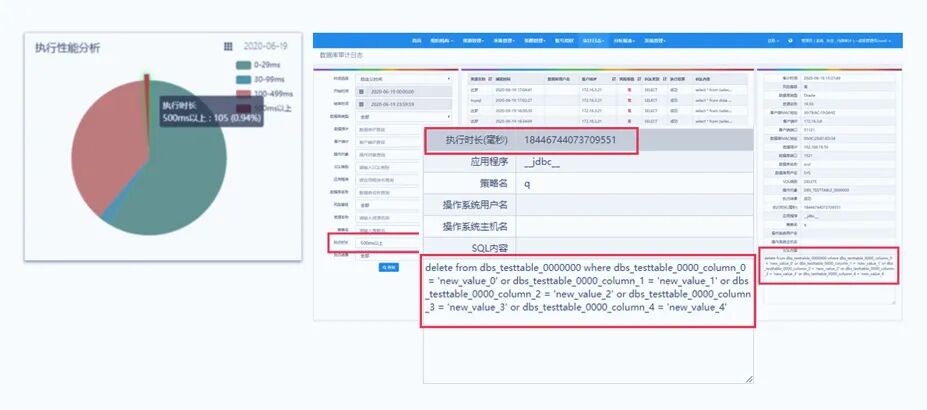Open the time range dropdown at filter top

[x=404, y=79]
